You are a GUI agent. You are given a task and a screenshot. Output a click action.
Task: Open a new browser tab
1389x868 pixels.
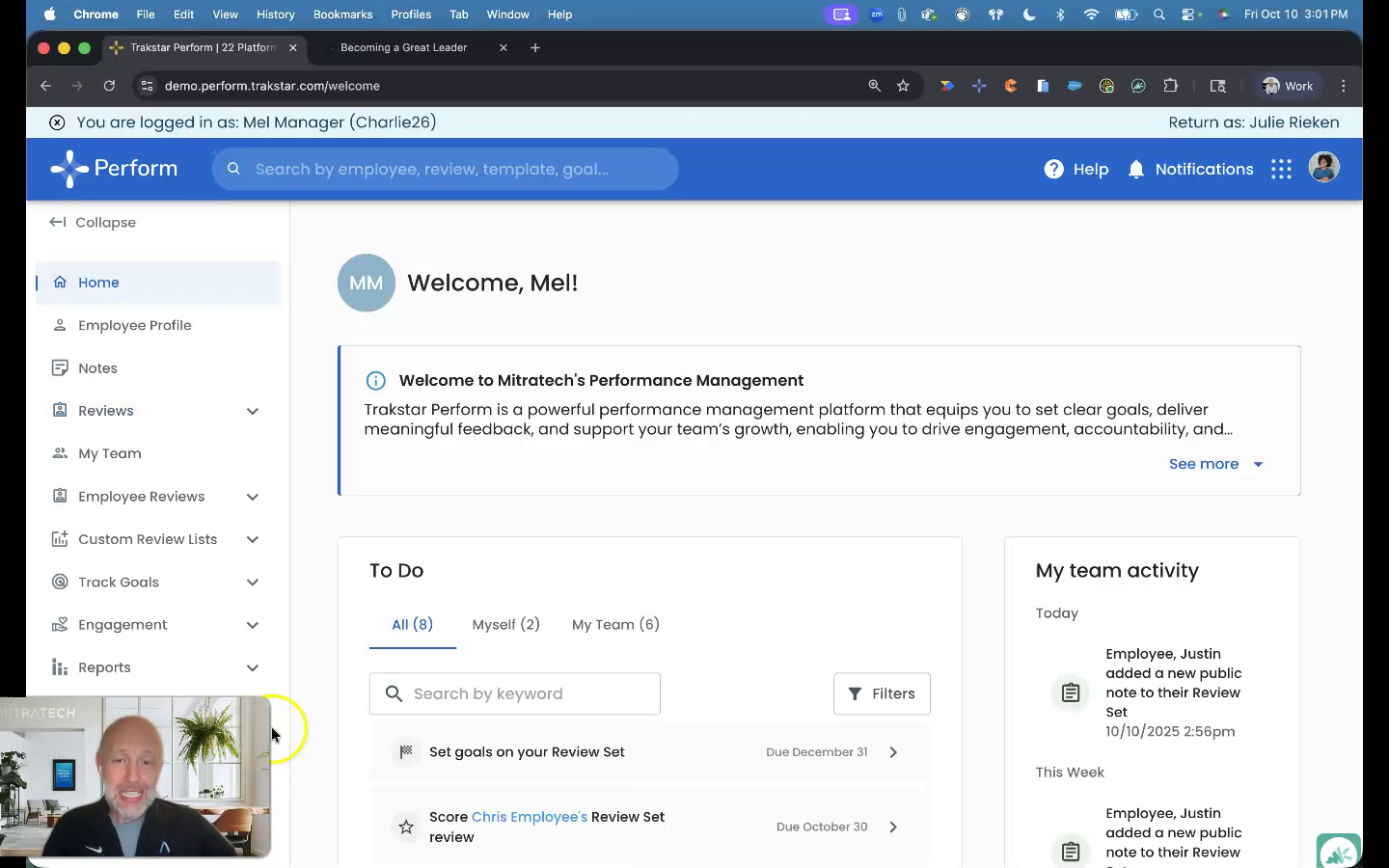pos(535,47)
